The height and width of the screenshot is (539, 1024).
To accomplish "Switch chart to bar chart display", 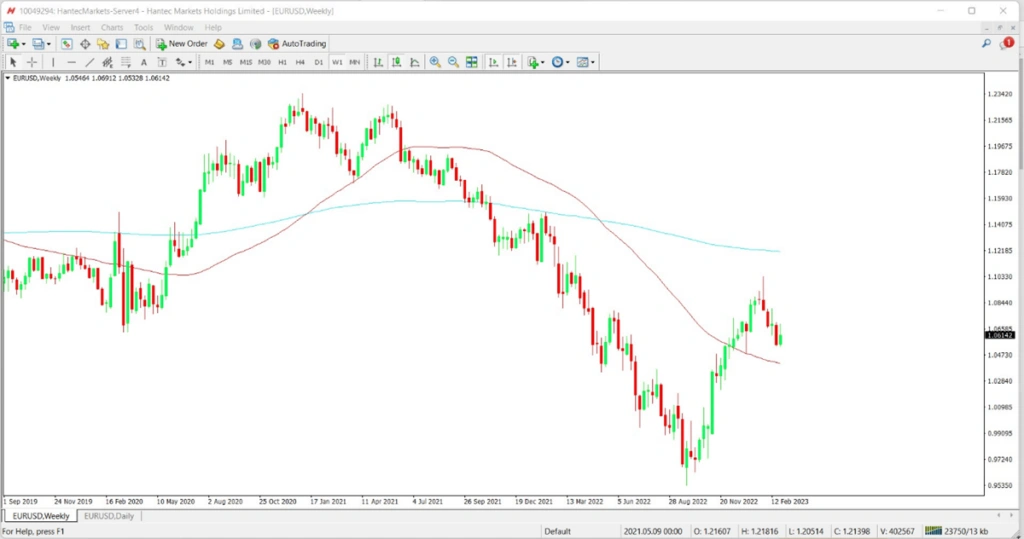I will tap(379, 62).
